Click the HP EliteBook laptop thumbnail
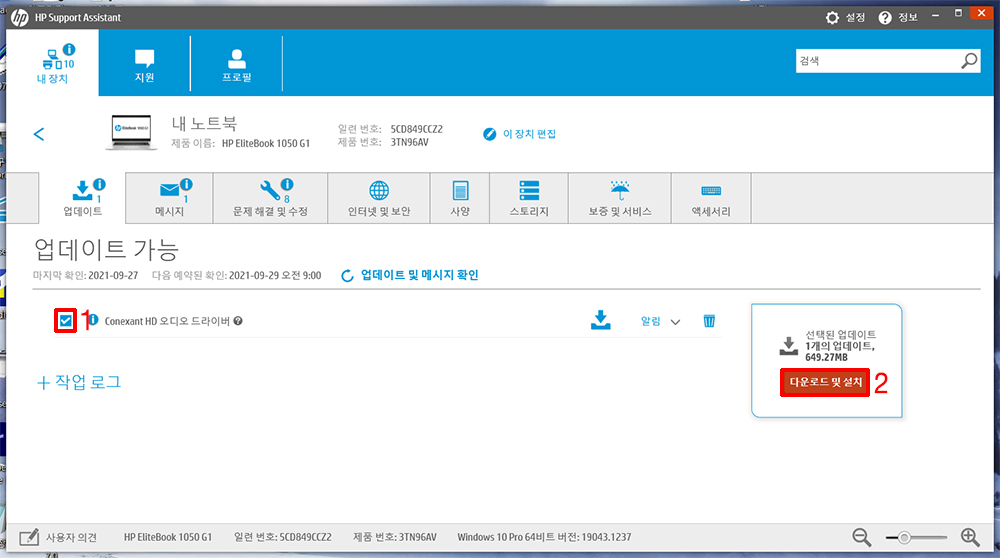The width and height of the screenshot is (1000, 558). (x=132, y=132)
